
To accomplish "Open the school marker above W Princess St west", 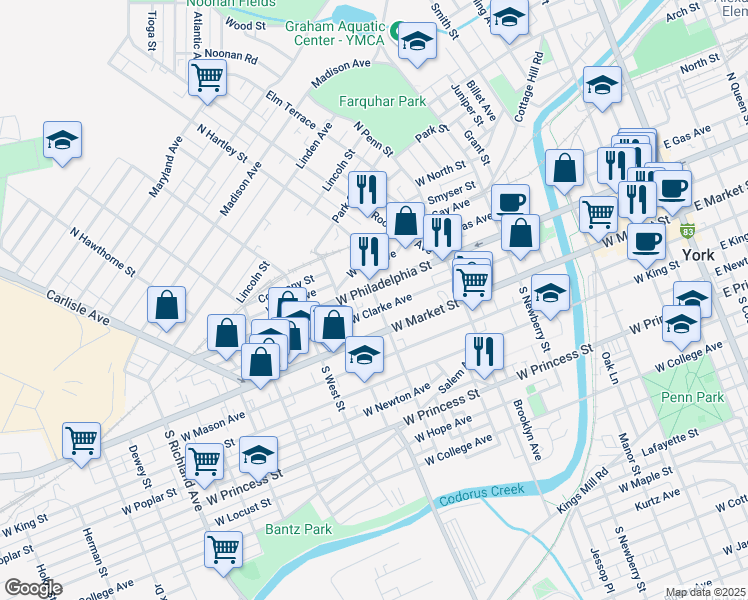I will click(x=259, y=456).
